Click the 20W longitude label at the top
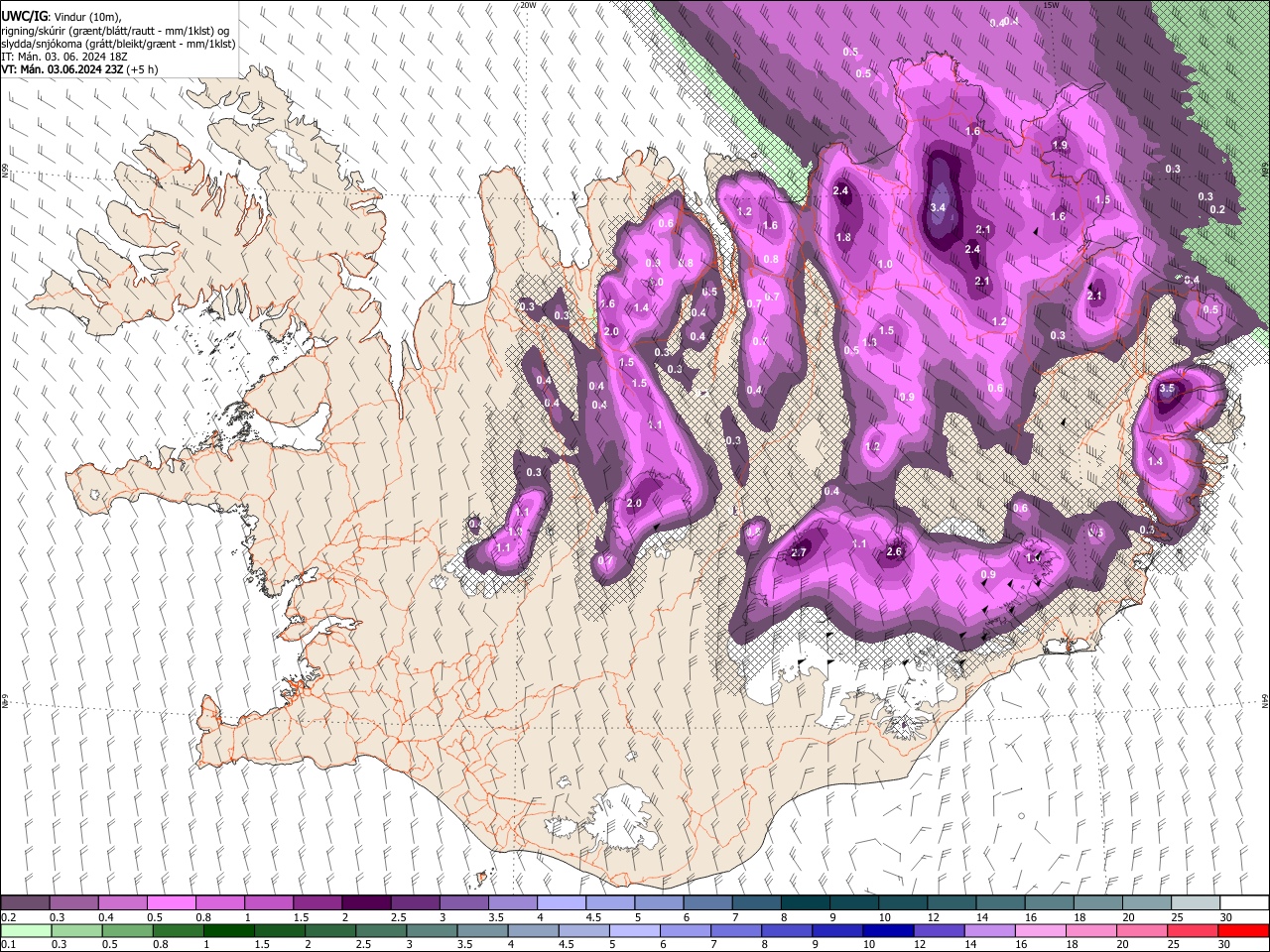 click(x=528, y=5)
